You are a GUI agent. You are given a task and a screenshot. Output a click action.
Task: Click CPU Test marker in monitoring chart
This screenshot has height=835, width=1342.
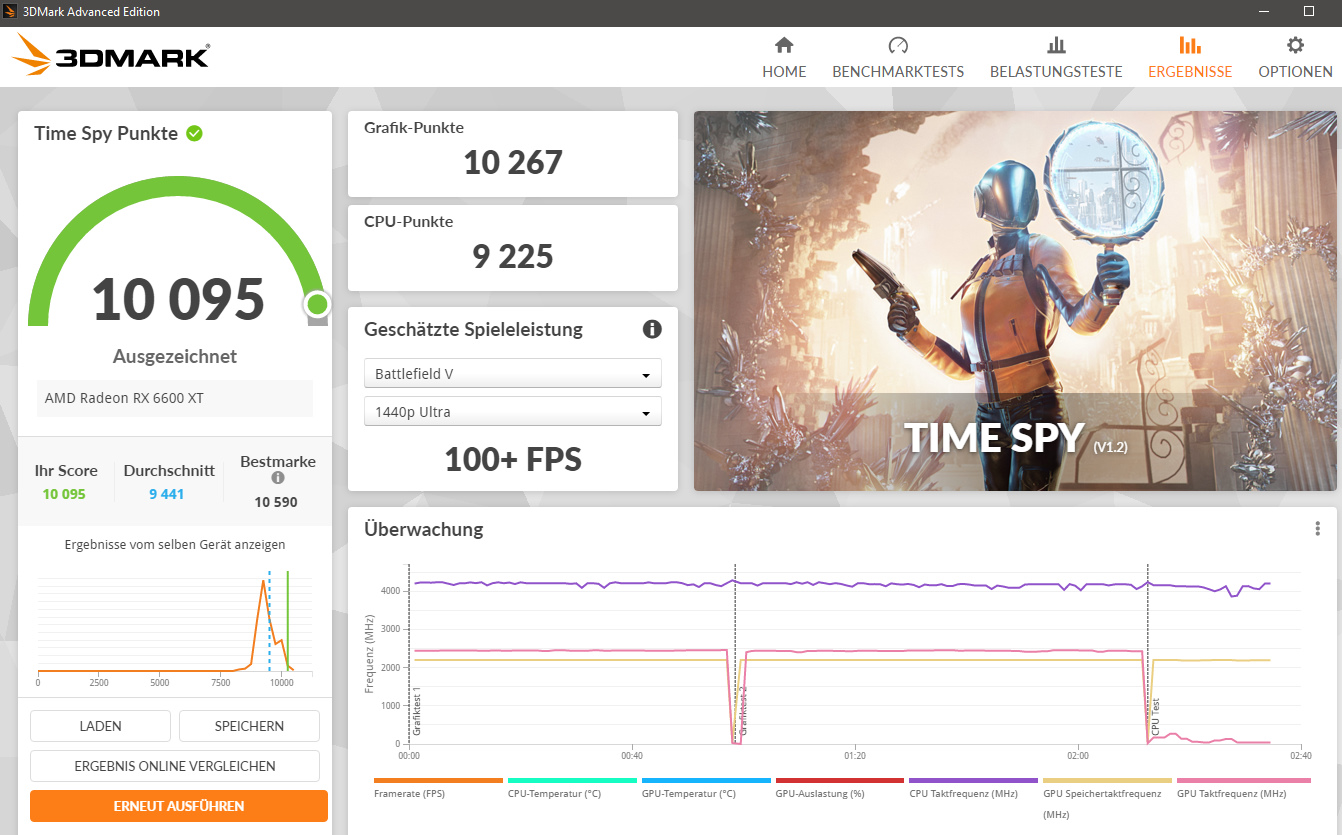click(1156, 718)
